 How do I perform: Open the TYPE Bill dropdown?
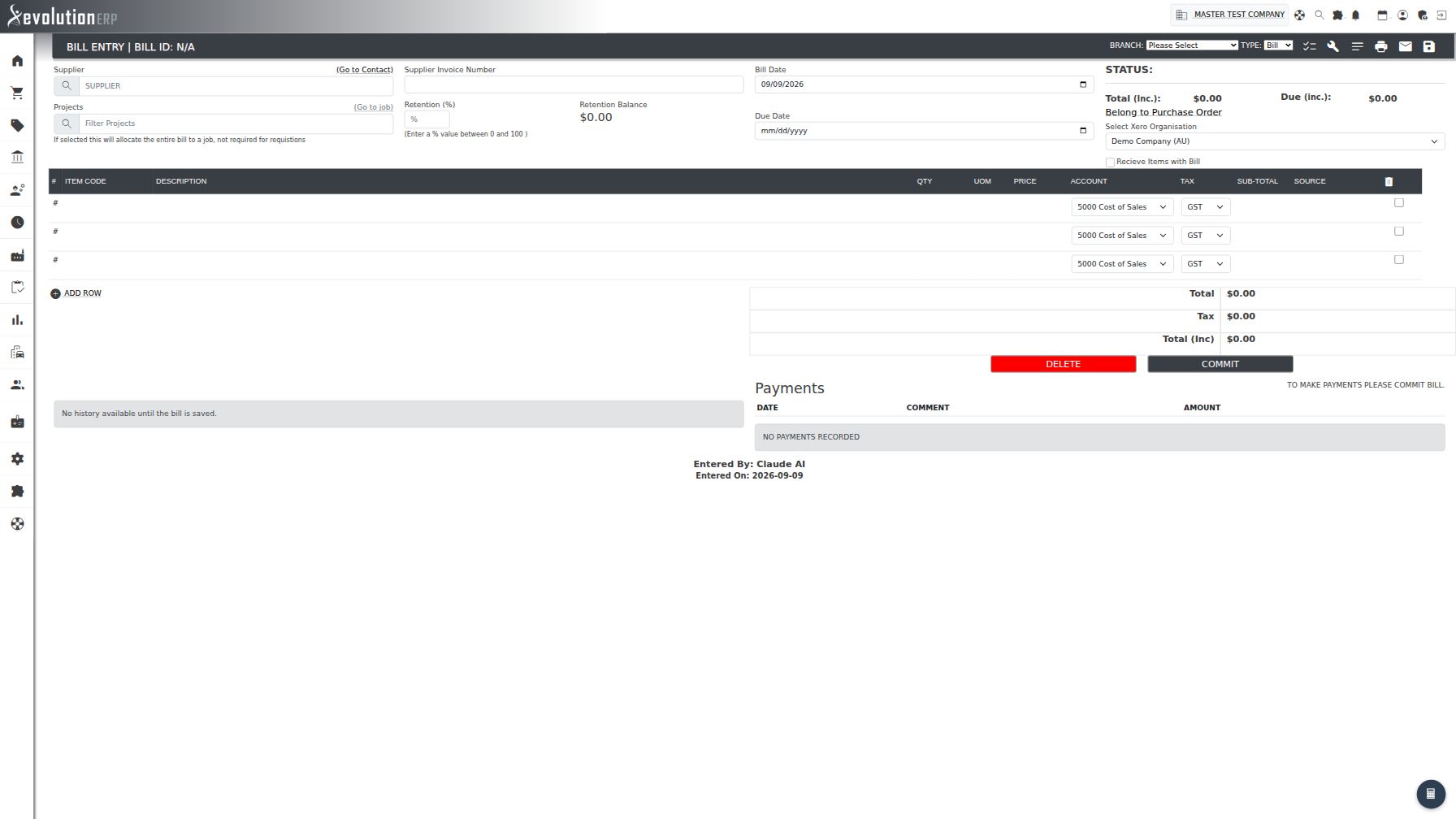tap(1278, 45)
